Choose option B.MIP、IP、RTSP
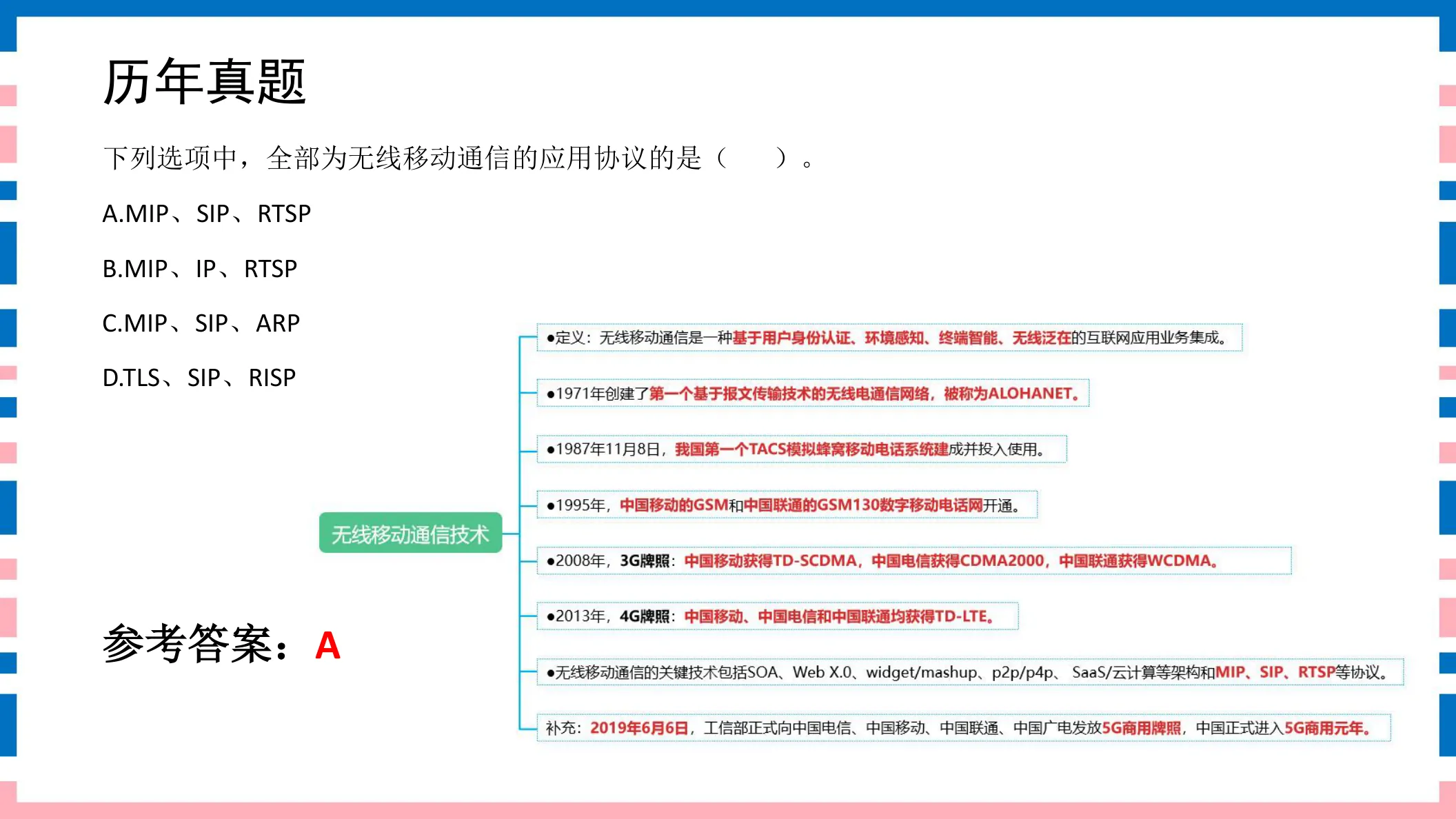Image resolution: width=1456 pixels, height=819 pixels. point(200,268)
